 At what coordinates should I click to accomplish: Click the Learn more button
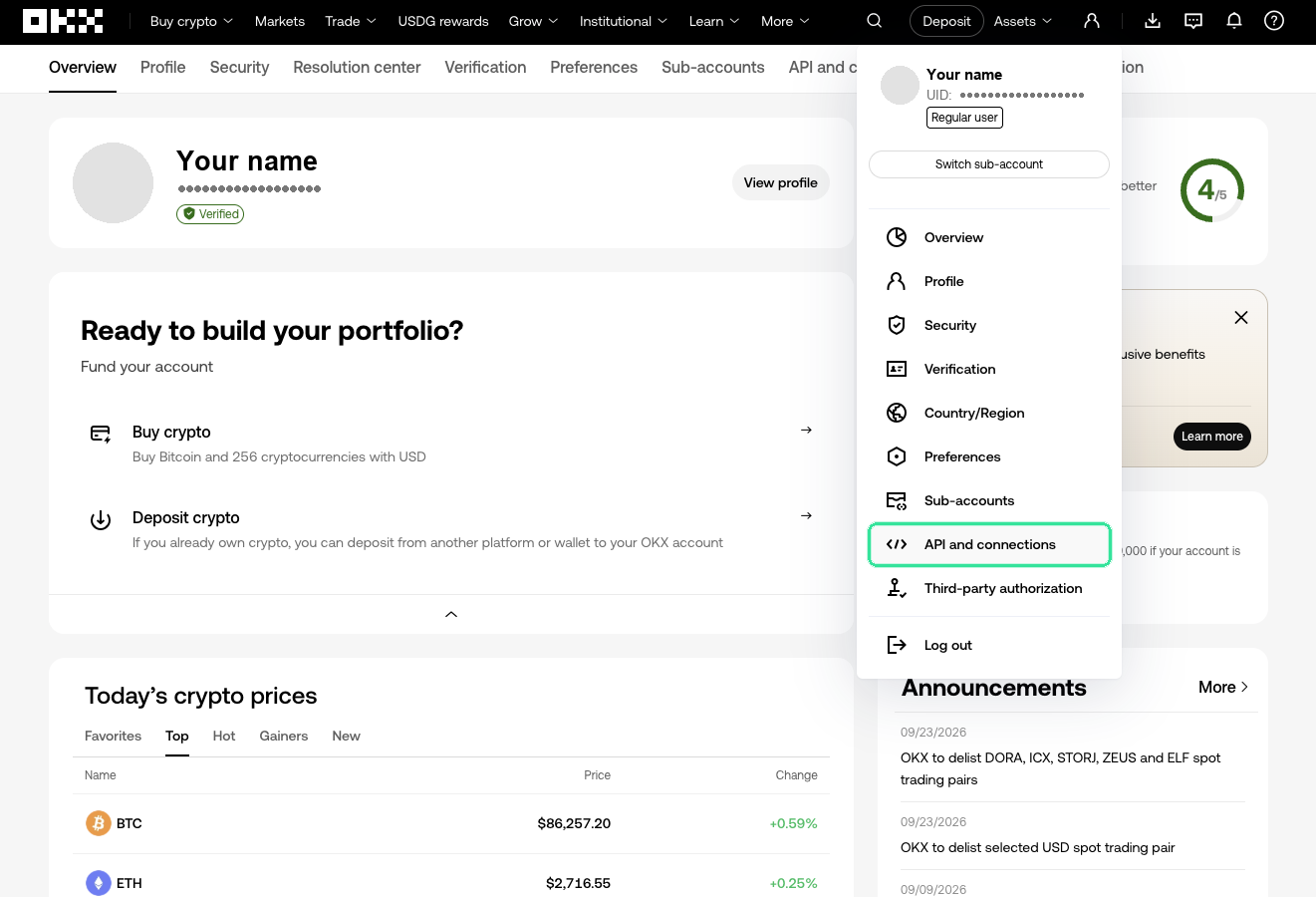(1212, 437)
